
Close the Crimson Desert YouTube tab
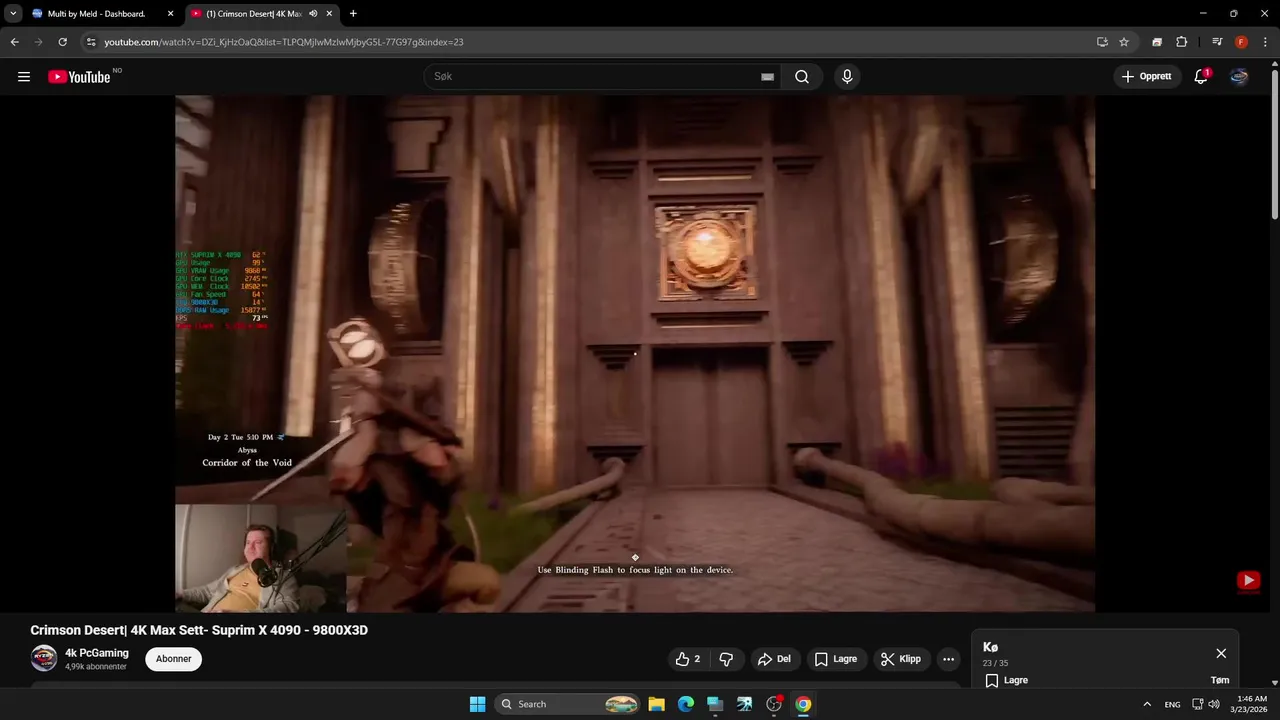(329, 14)
